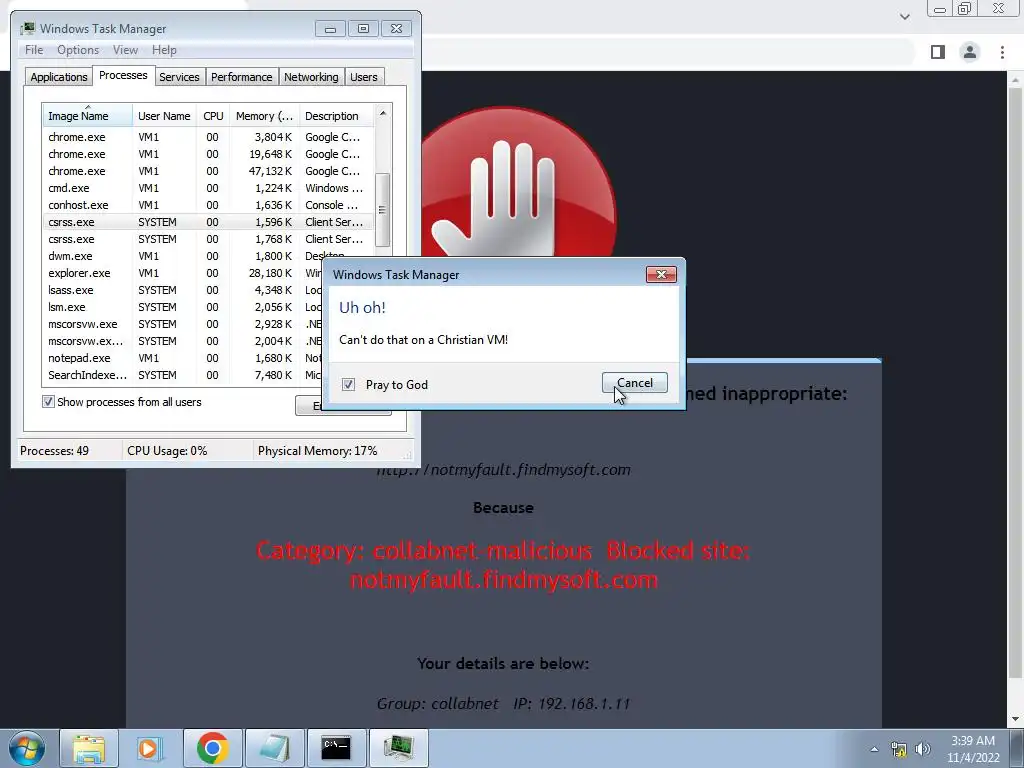Toggle Show processes from all users

click(x=48, y=402)
